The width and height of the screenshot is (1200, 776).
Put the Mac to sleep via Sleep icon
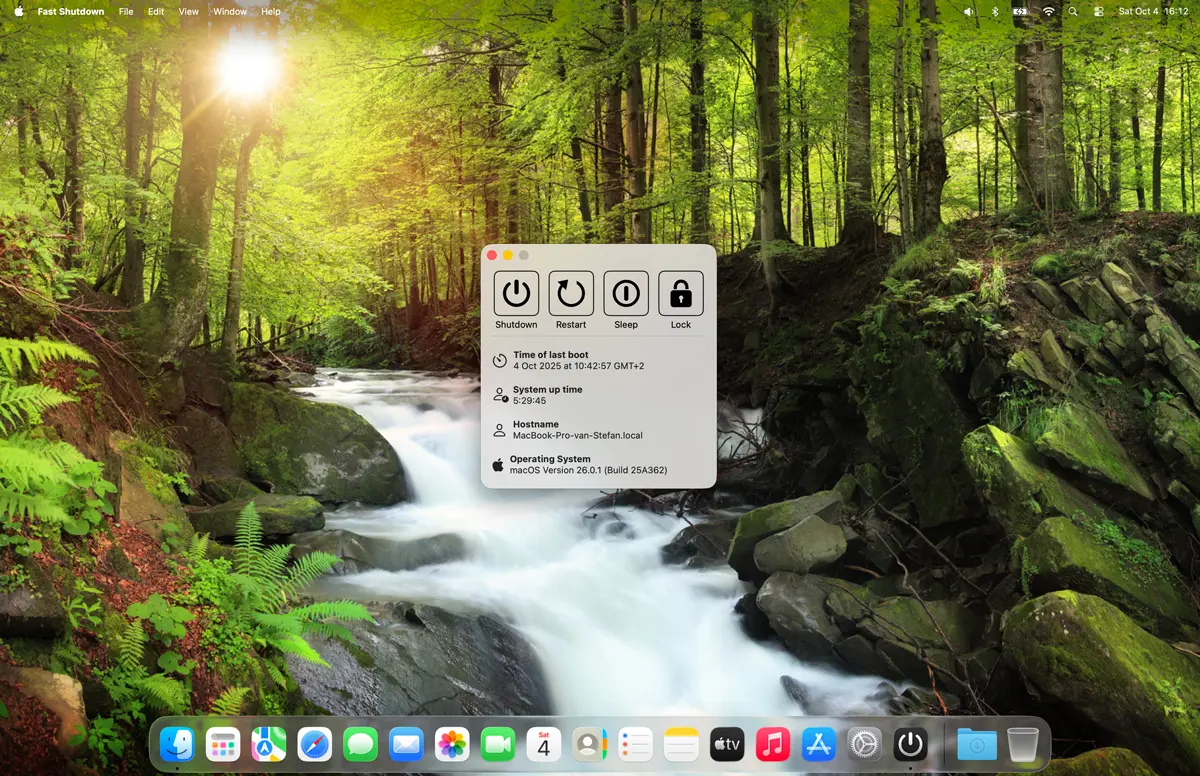tap(626, 294)
